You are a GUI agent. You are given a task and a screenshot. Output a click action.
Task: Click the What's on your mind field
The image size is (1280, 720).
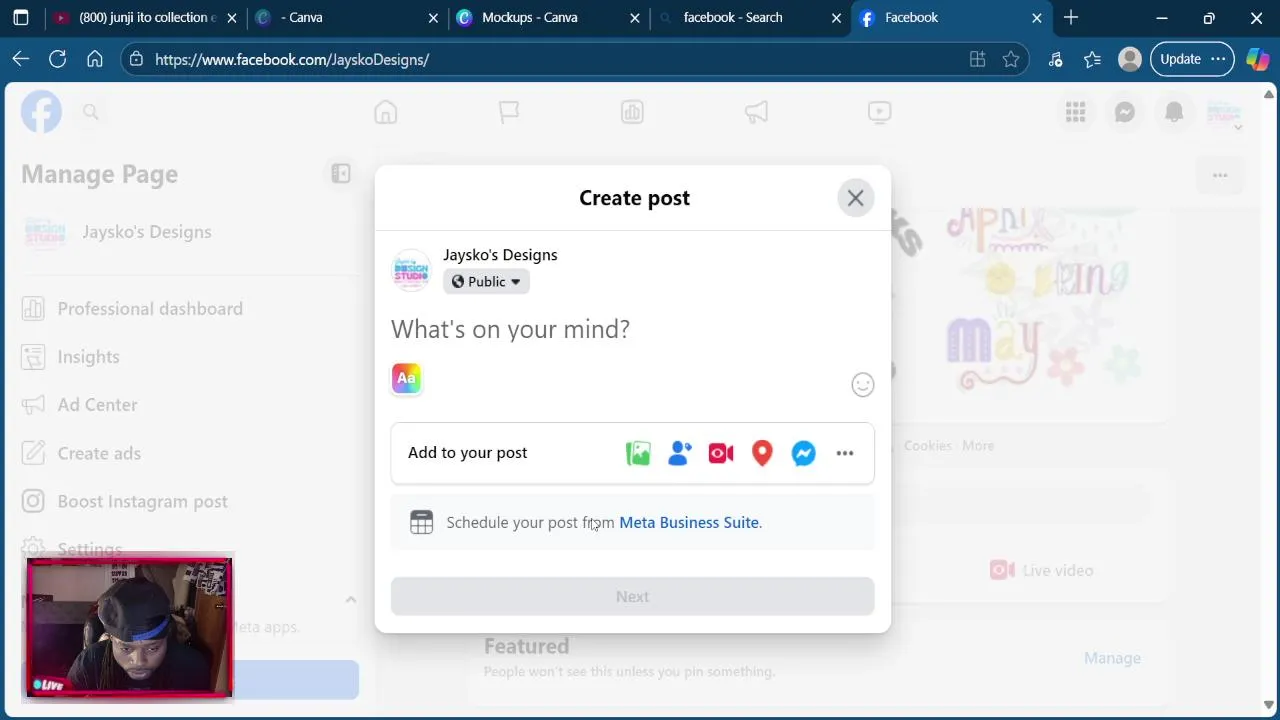click(x=632, y=329)
